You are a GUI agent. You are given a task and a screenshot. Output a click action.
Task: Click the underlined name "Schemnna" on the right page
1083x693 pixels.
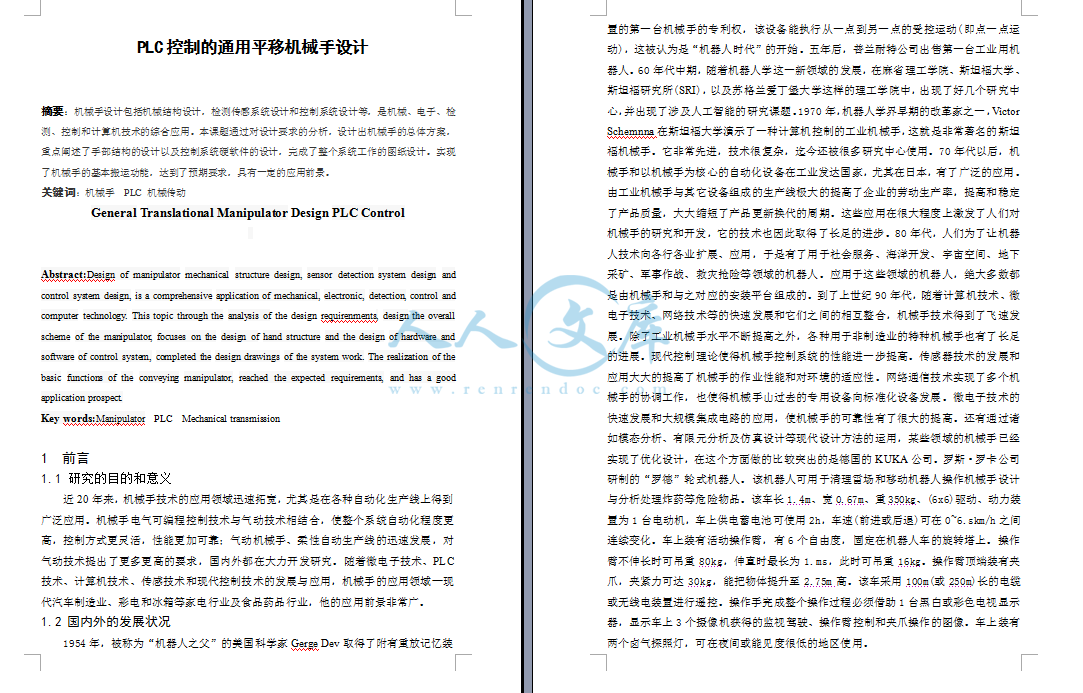(631, 131)
